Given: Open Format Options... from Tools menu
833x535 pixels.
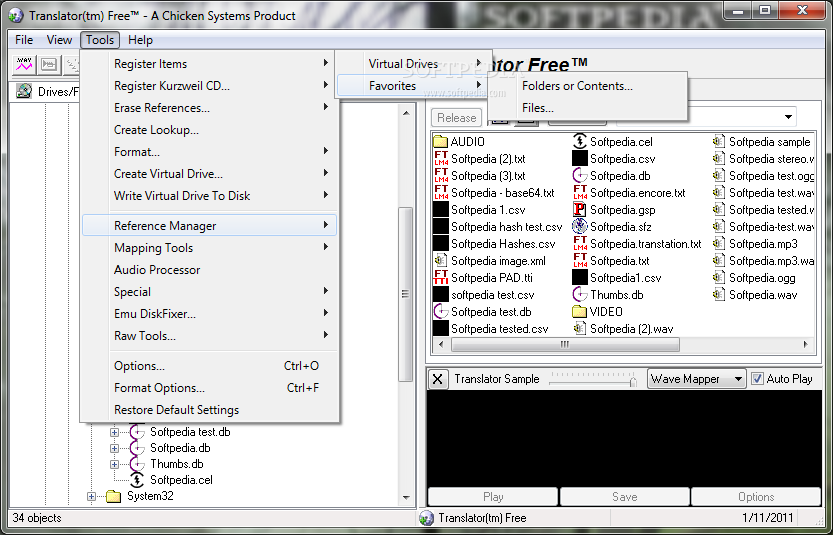Looking at the screenshot, I should [x=209, y=388].
